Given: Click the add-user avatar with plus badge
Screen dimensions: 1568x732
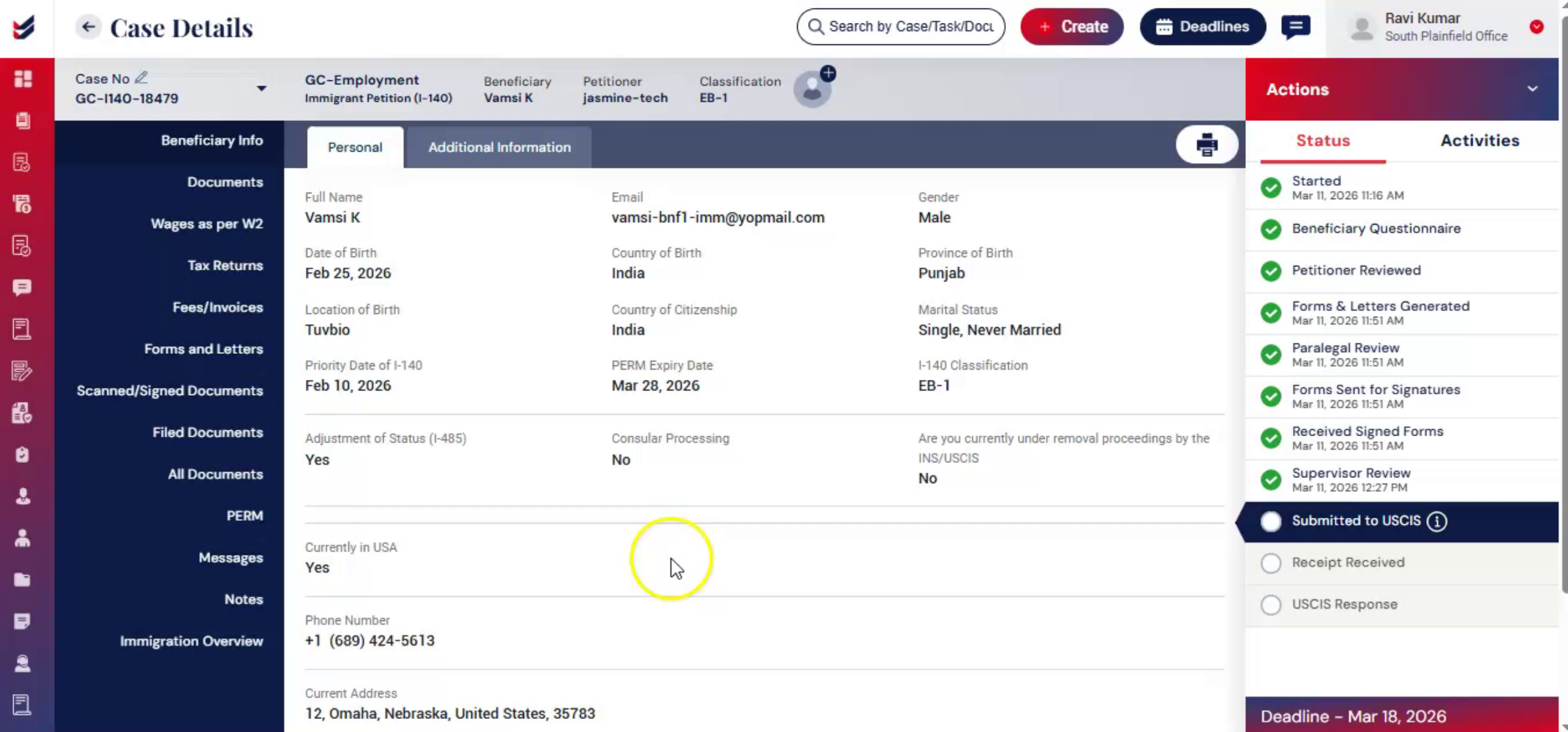Looking at the screenshot, I should point(813,87).
